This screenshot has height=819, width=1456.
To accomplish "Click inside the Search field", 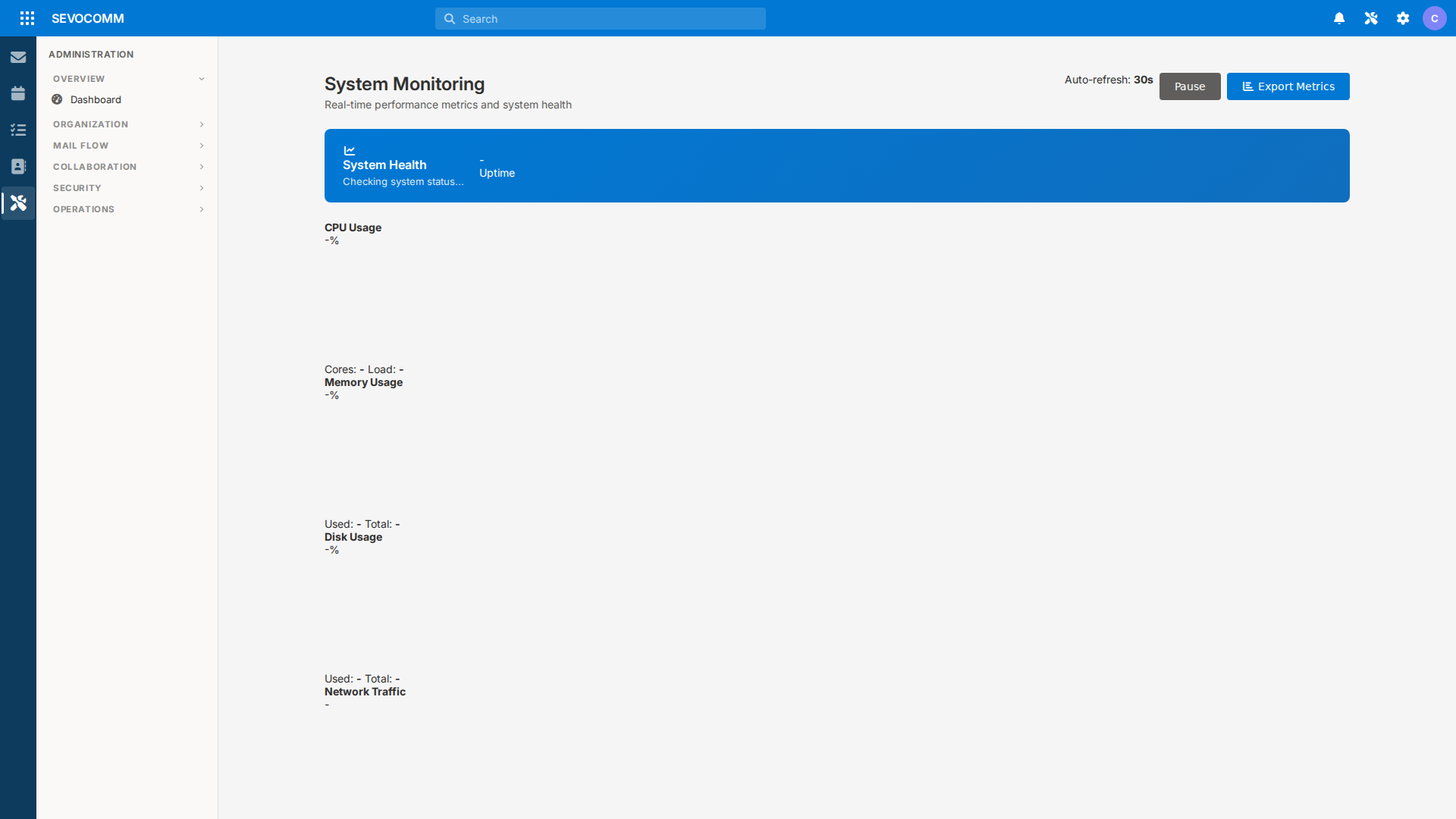I will pyautogui.click(x=600, y=18).
